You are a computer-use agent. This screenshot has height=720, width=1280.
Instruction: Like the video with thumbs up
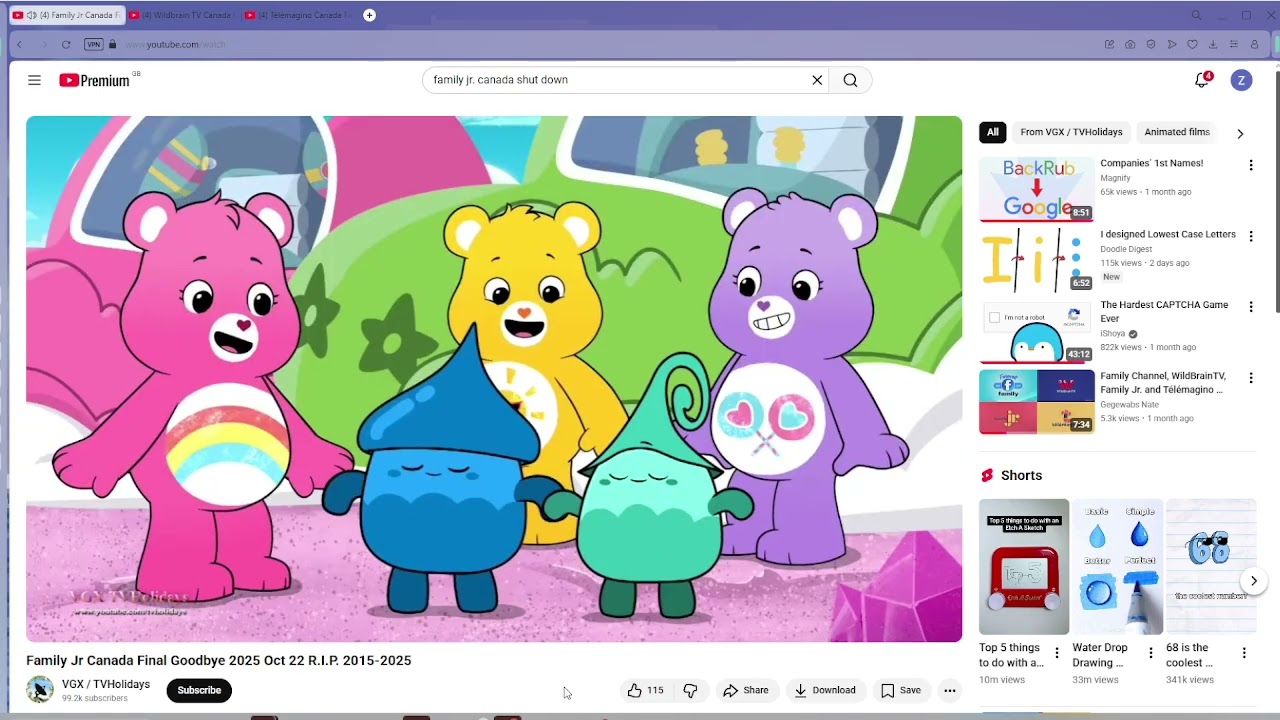tap(645, 690)
